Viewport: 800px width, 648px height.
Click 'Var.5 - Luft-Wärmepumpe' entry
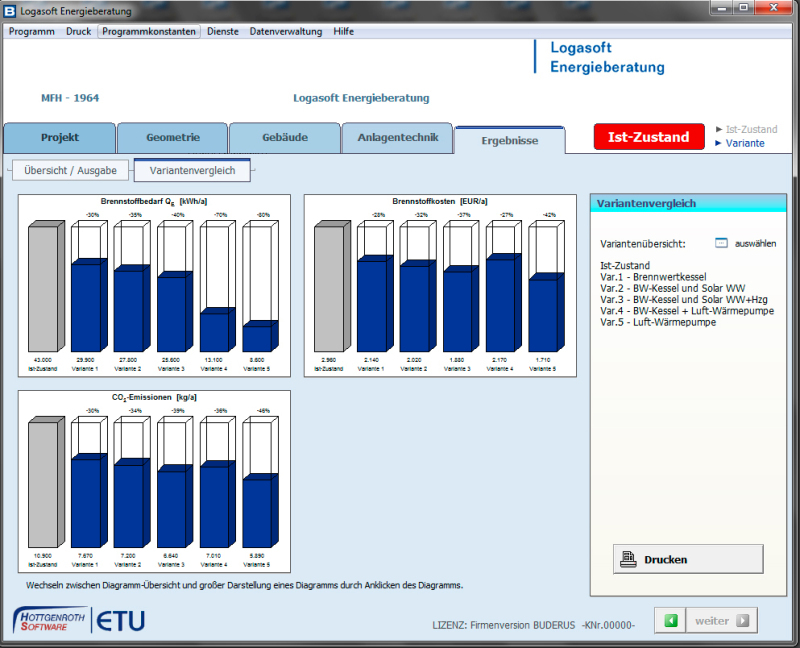pyautogui.click(x=658, y=322)
